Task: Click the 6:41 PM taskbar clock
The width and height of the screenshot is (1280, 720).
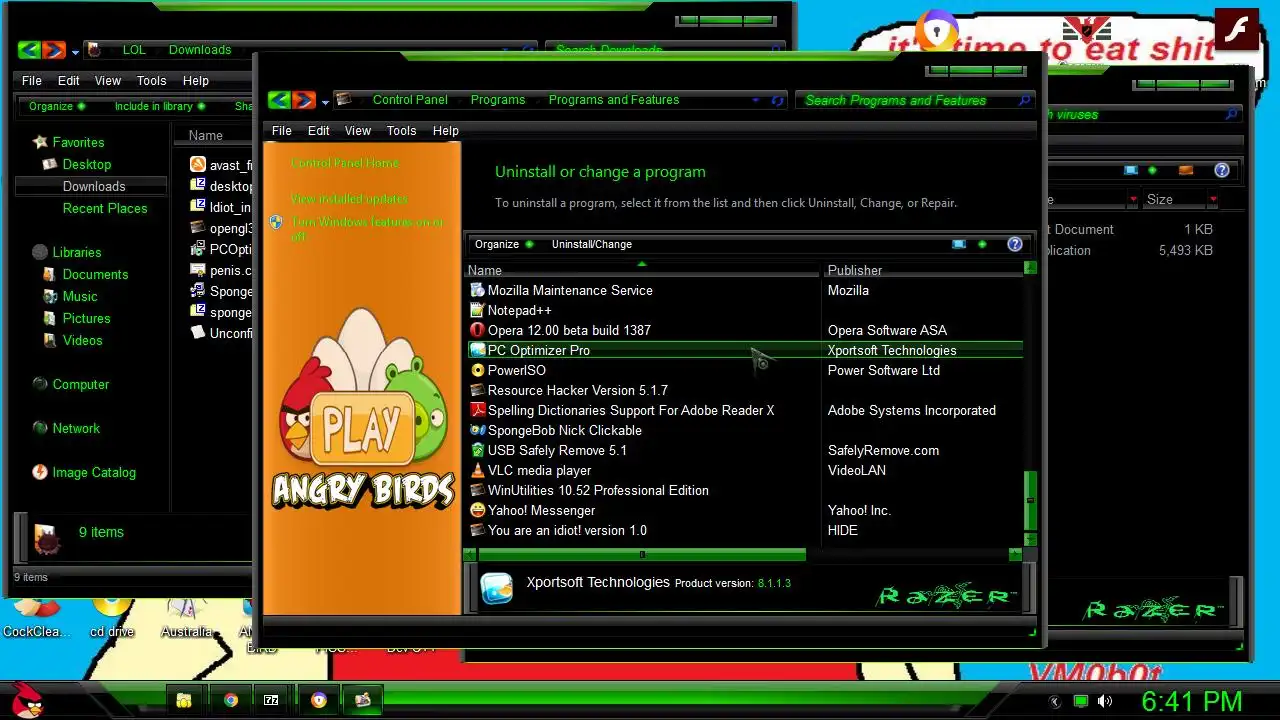Action: pos(1192,701)
